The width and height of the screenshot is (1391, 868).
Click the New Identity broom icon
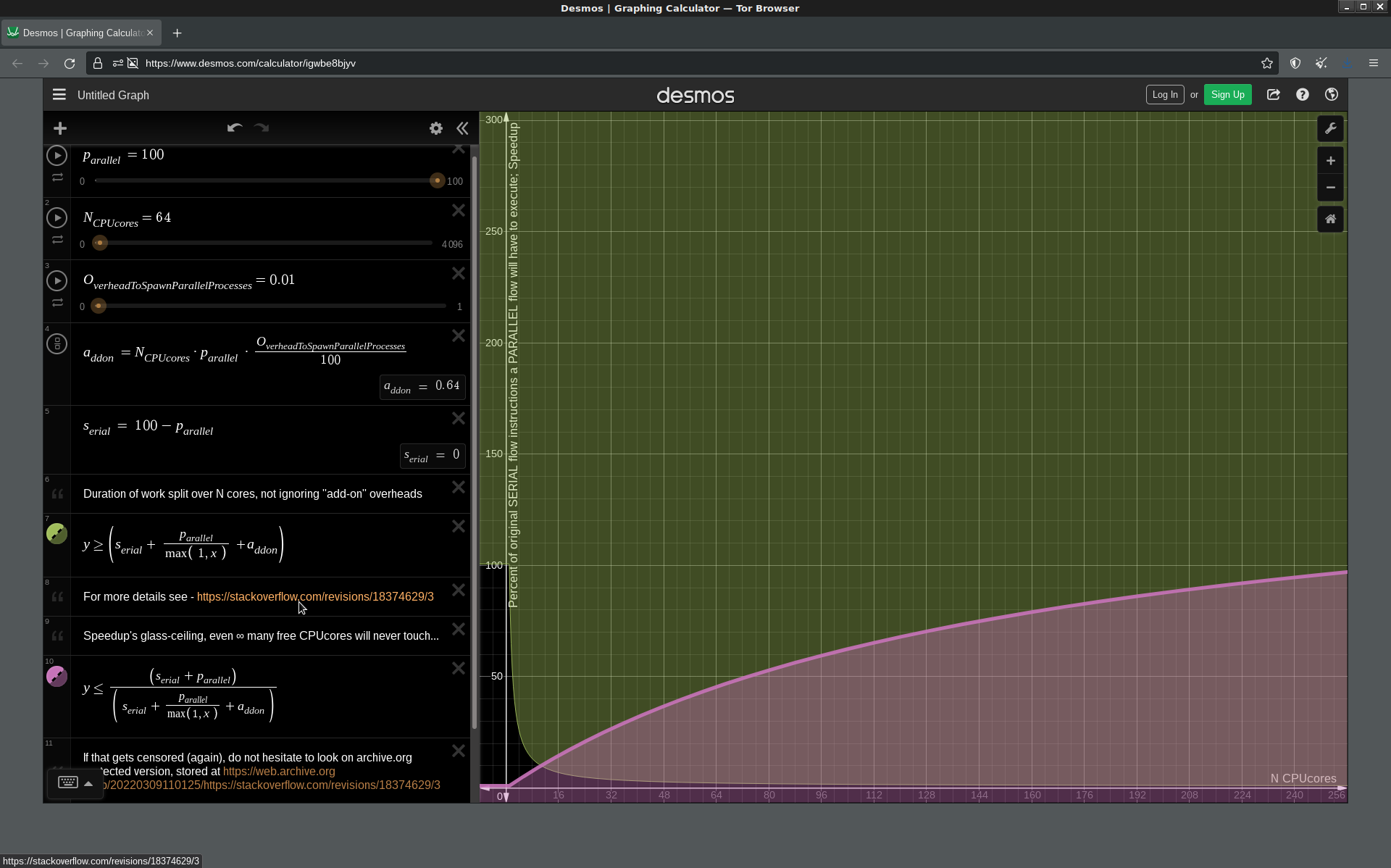pos(1321,63)
